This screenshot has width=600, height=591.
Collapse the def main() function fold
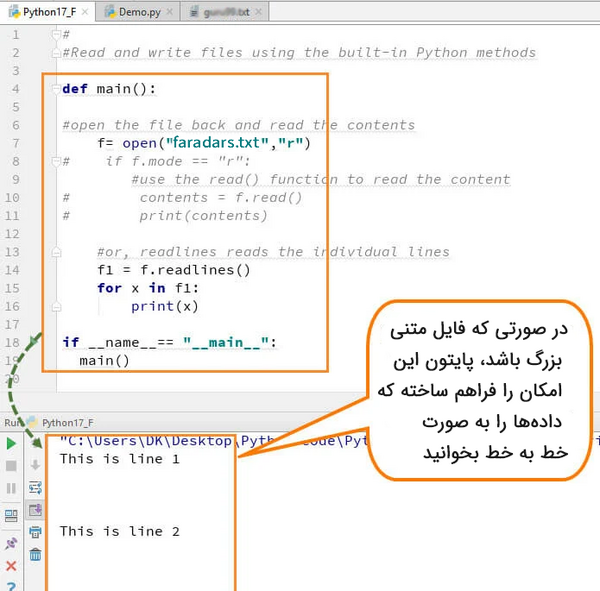[56, 89]
